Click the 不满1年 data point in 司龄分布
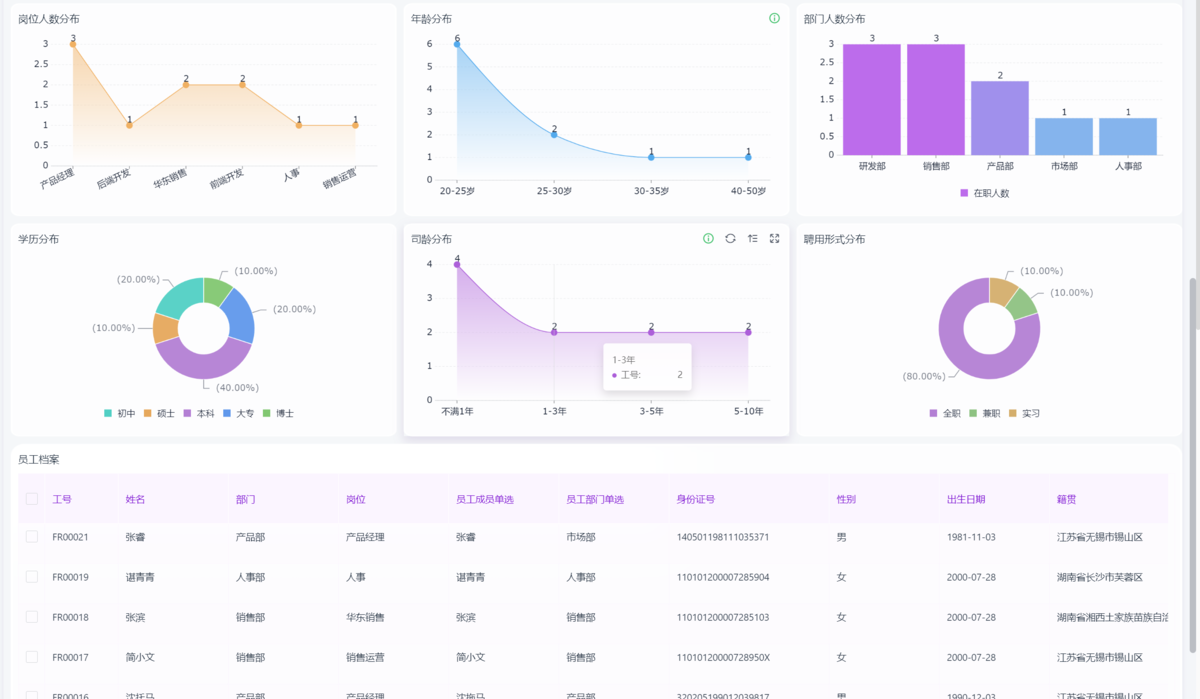Viewport: 1200px width, 699px height. click(457, 264)
